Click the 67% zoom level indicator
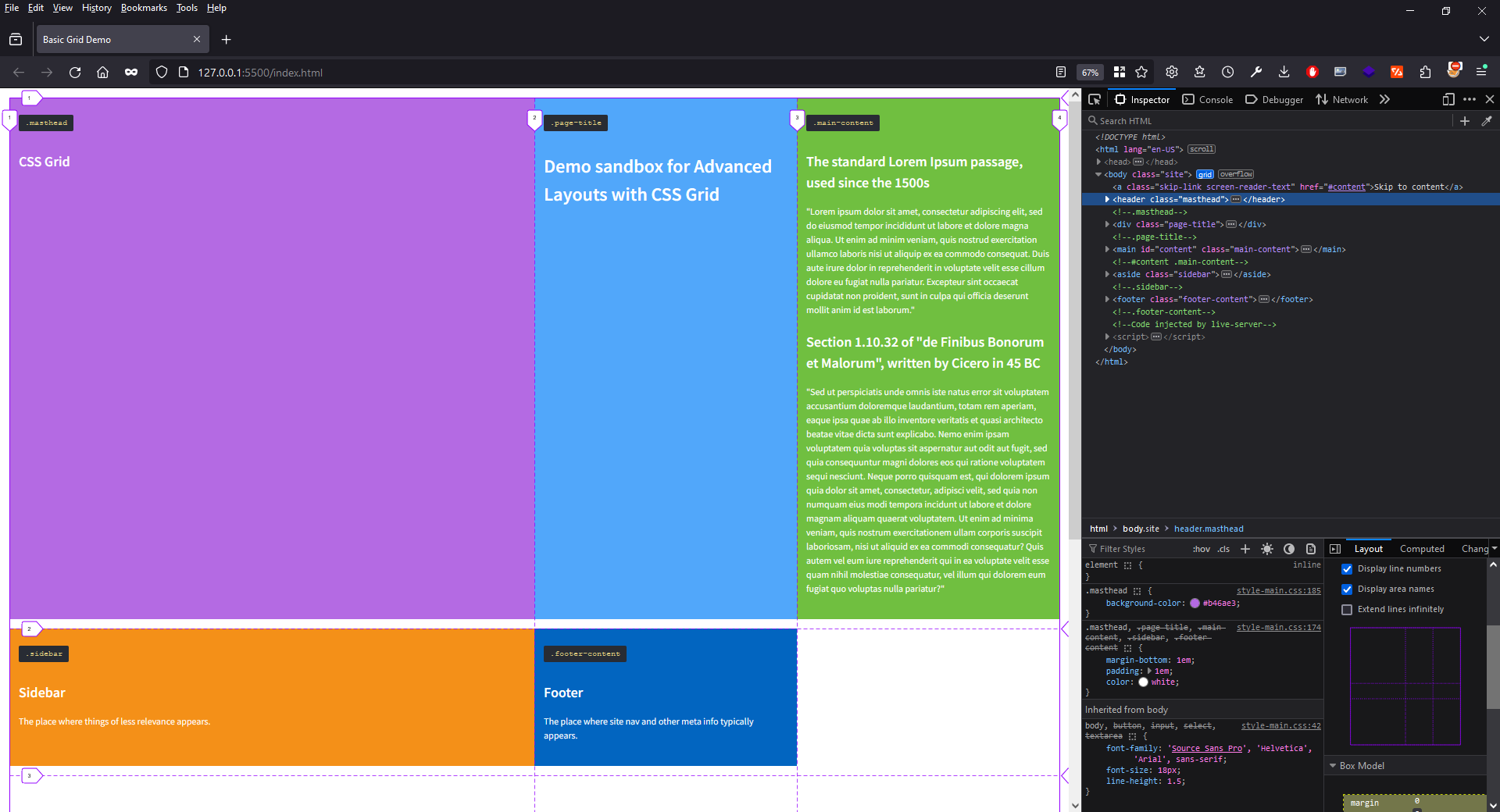 (1091, 72)
